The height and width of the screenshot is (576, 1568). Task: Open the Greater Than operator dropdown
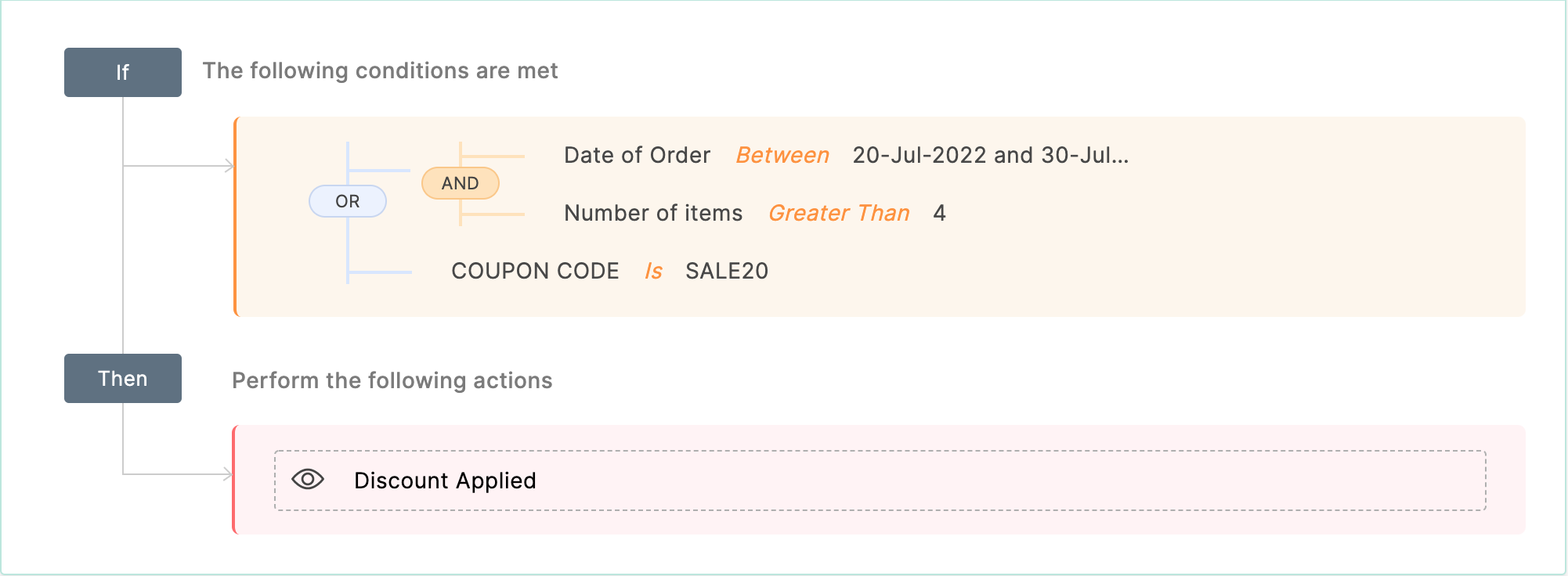point(839,213)
